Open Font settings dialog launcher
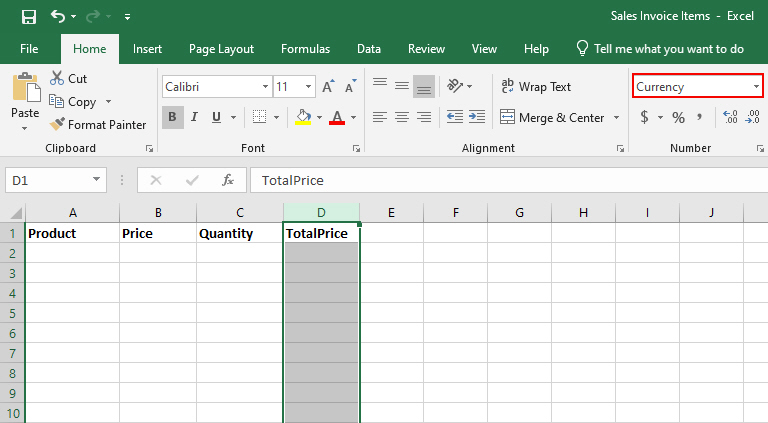Image resolution: width=768 pixels, height=423 pixels. [x=356, y=149]
